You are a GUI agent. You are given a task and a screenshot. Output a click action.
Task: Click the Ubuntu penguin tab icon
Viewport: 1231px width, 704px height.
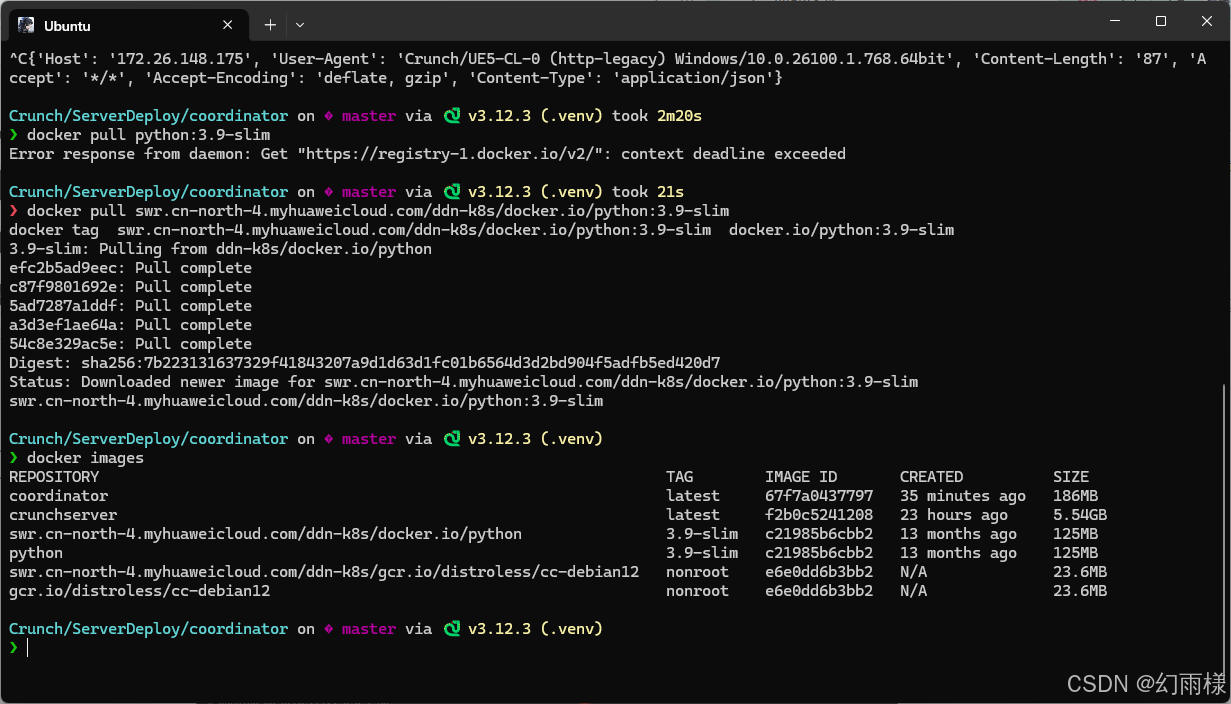click(26, 24)
